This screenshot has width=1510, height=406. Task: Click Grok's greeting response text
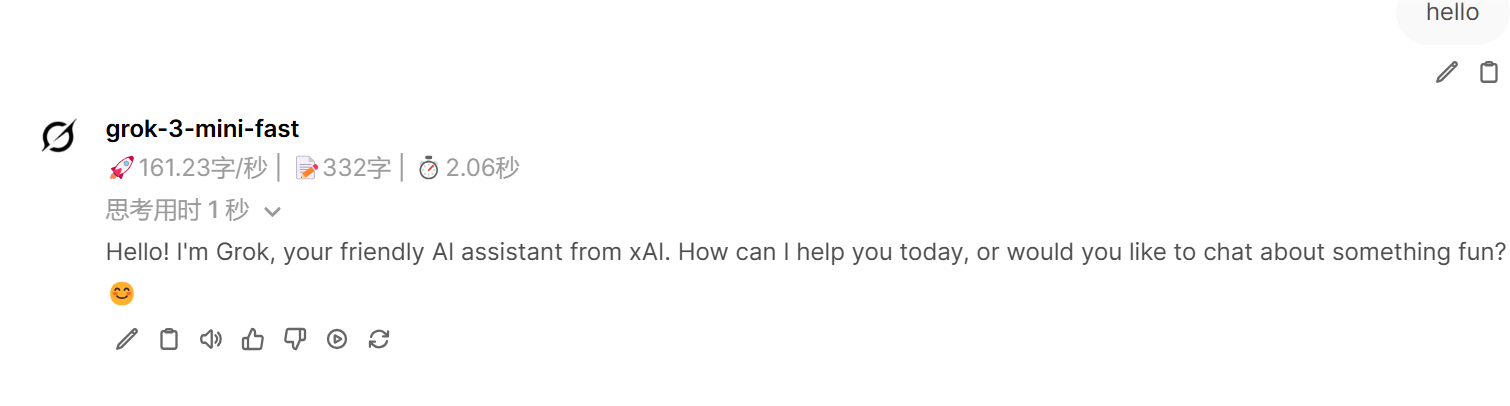806,252
